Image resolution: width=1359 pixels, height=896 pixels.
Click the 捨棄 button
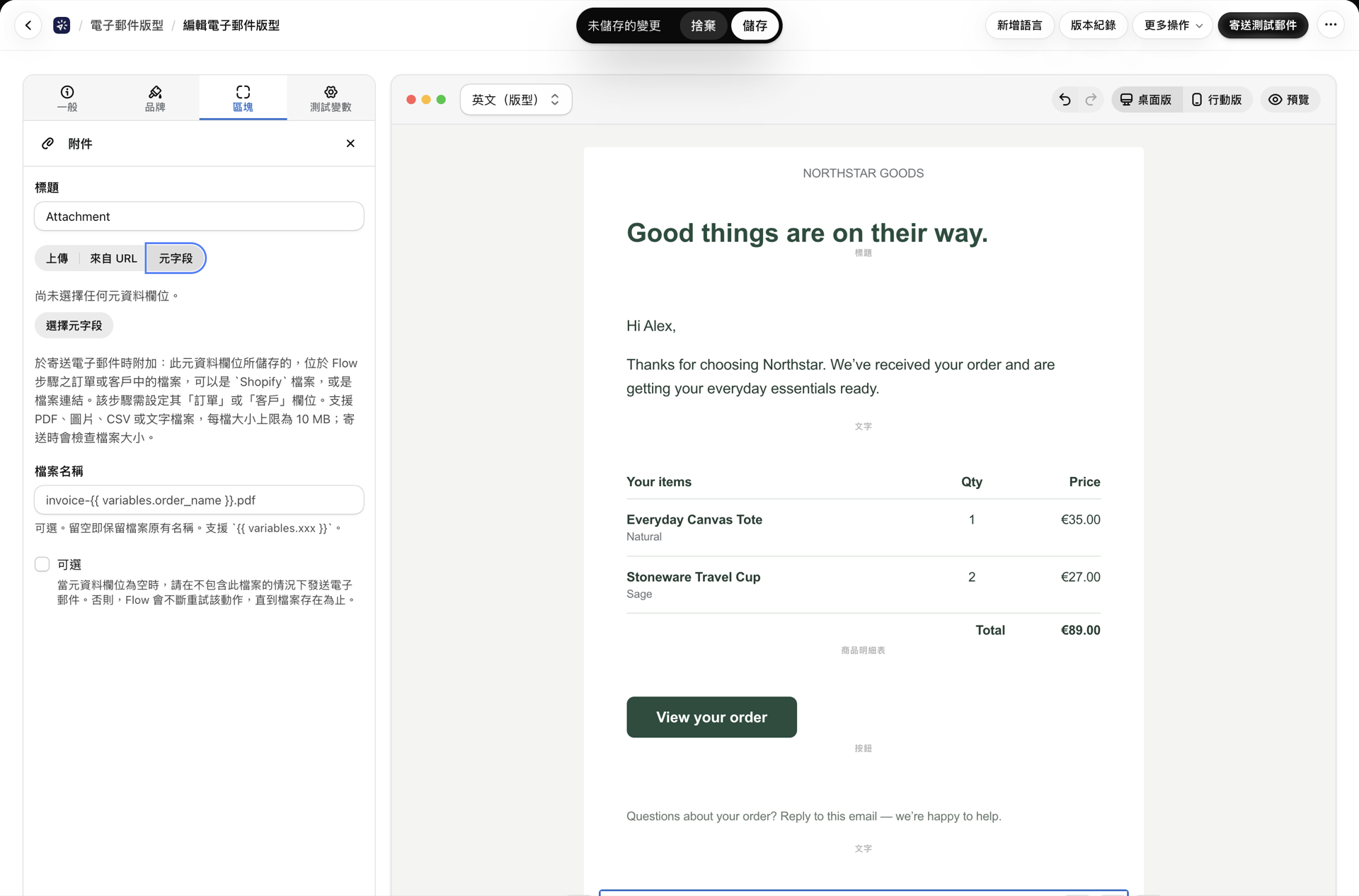click(703, 25)
